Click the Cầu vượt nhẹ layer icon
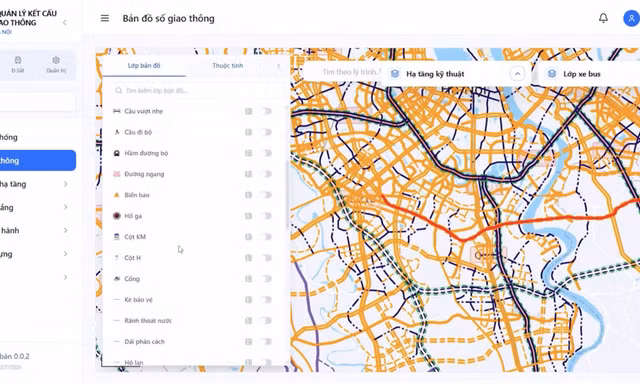The image size is (640, 384). (x=117, y=111)
